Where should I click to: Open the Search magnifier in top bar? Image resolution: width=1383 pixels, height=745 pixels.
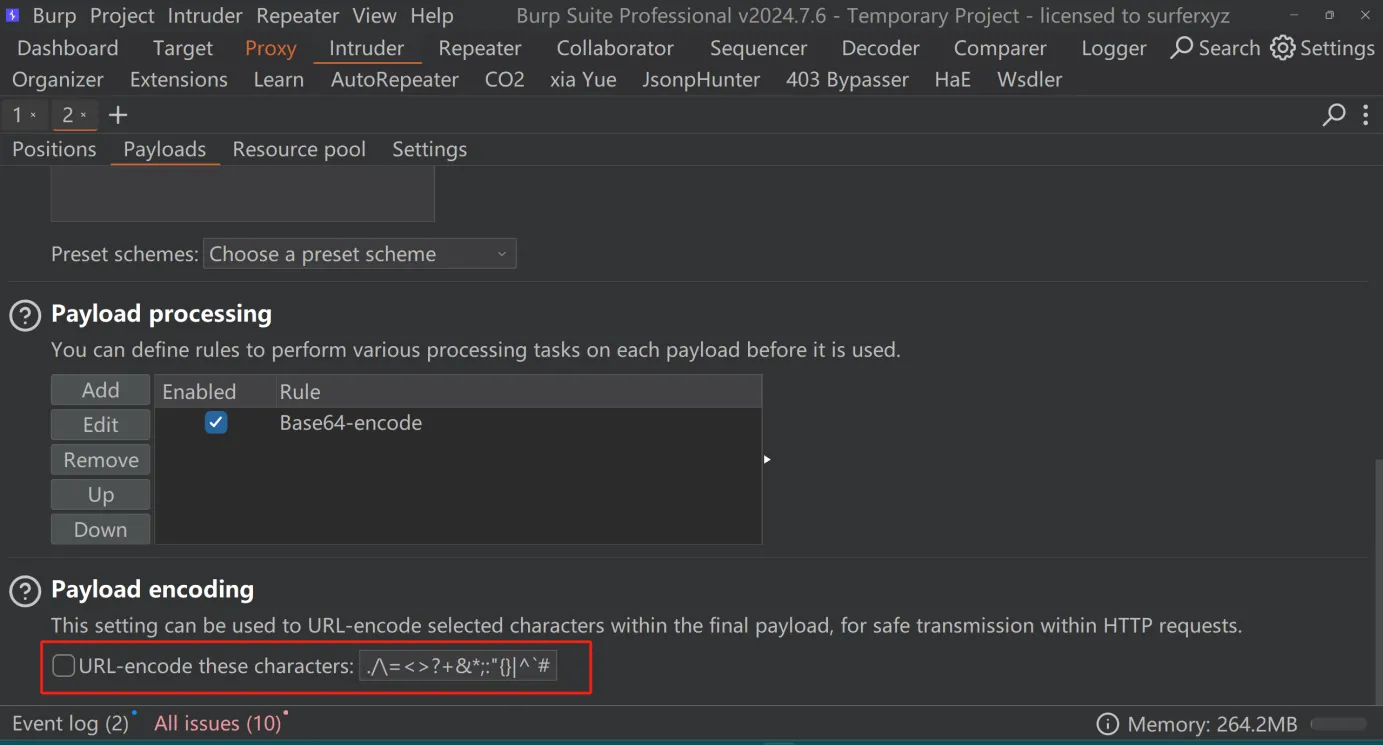(1182, 48)
